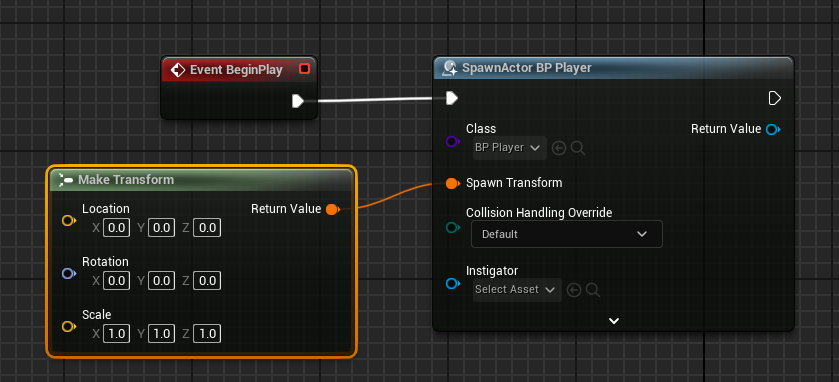Image resolution: width=839 pixels, height=382 pixels.
Task: Click the Event BeginPlay diamond event icon
Action: tap(177, 70)
